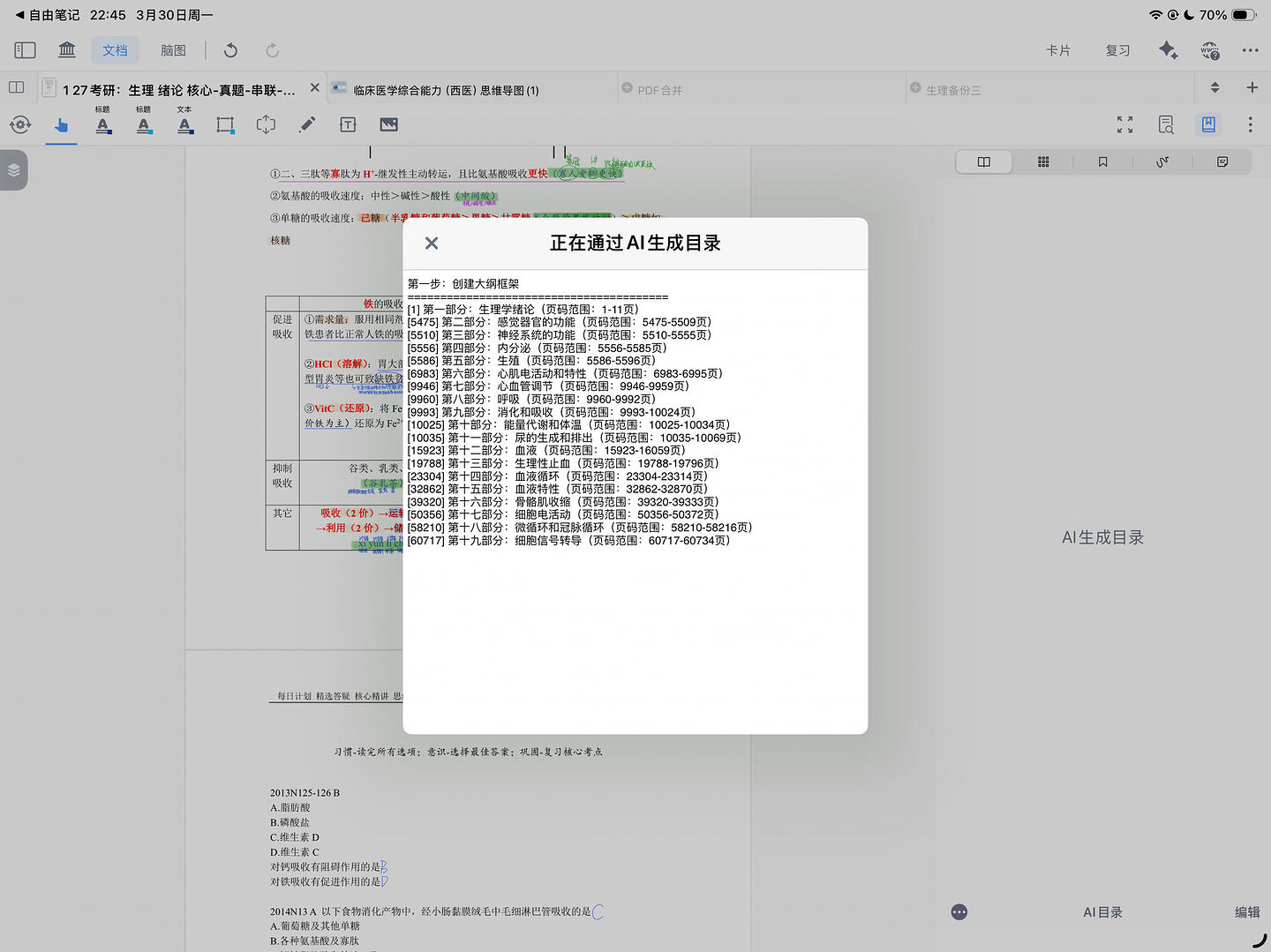Click the 编辑 button in sidebar
The width and height of the screenshot is (1271, 952).
point(1246,912)
